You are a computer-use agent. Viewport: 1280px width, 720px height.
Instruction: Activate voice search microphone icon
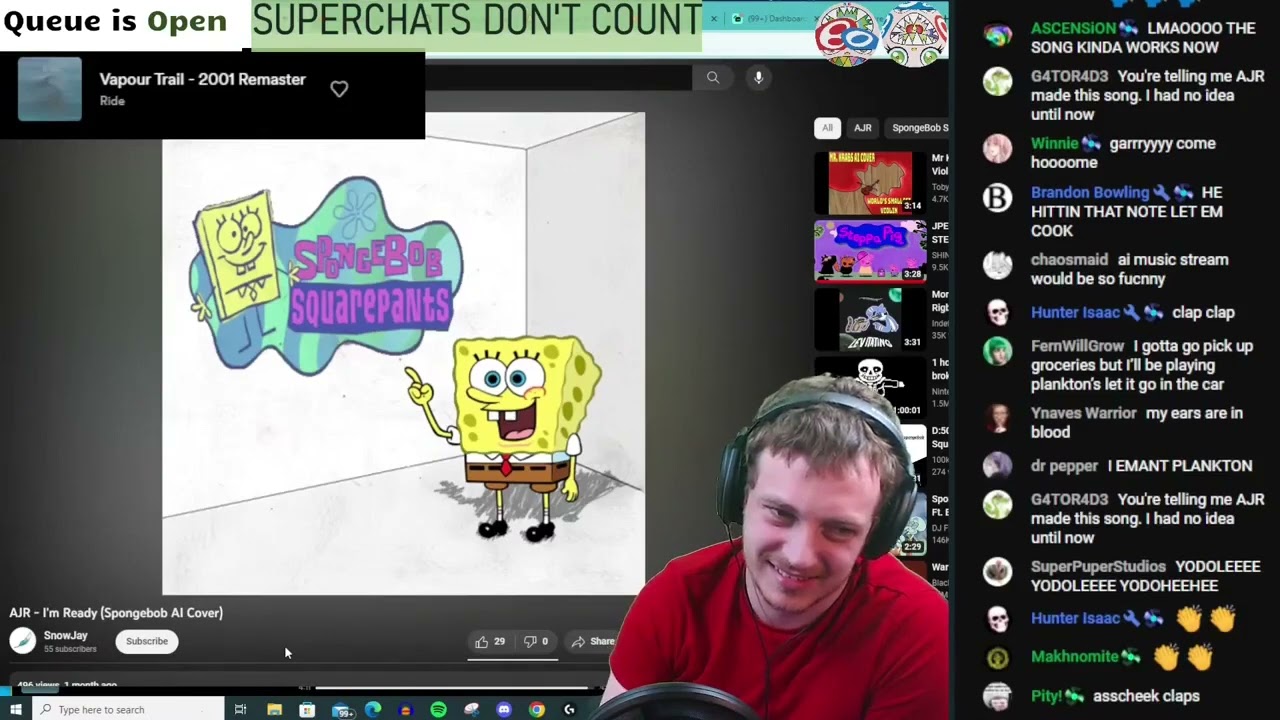(758, 77)
